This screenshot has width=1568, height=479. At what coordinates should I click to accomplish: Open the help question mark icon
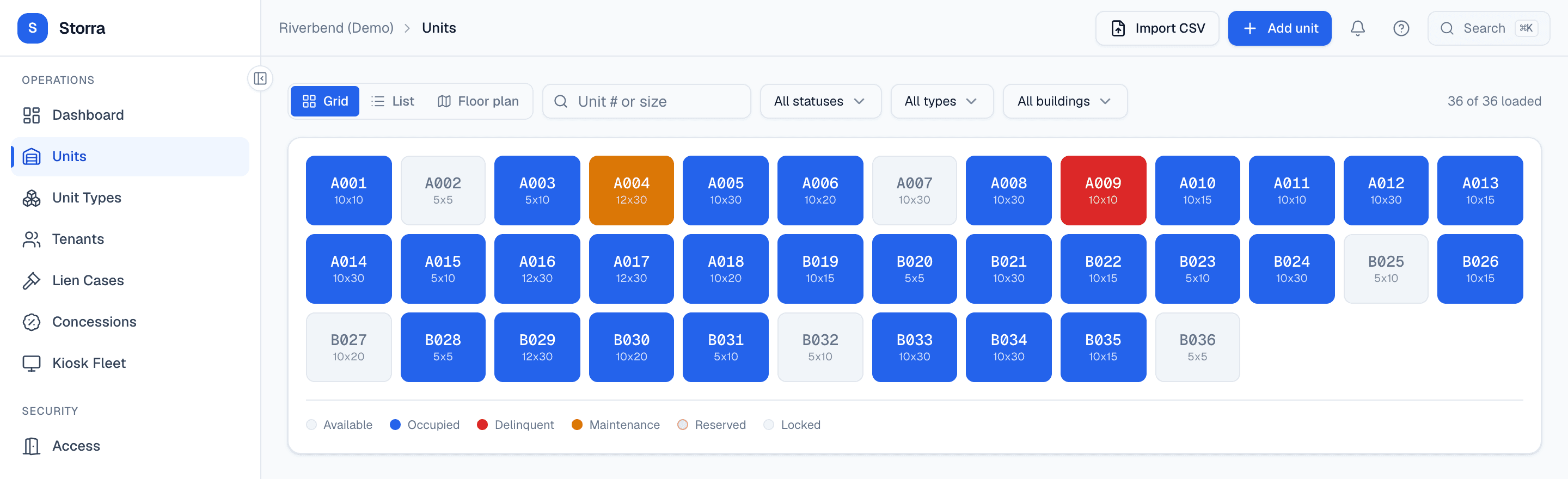pos(1401,28)
